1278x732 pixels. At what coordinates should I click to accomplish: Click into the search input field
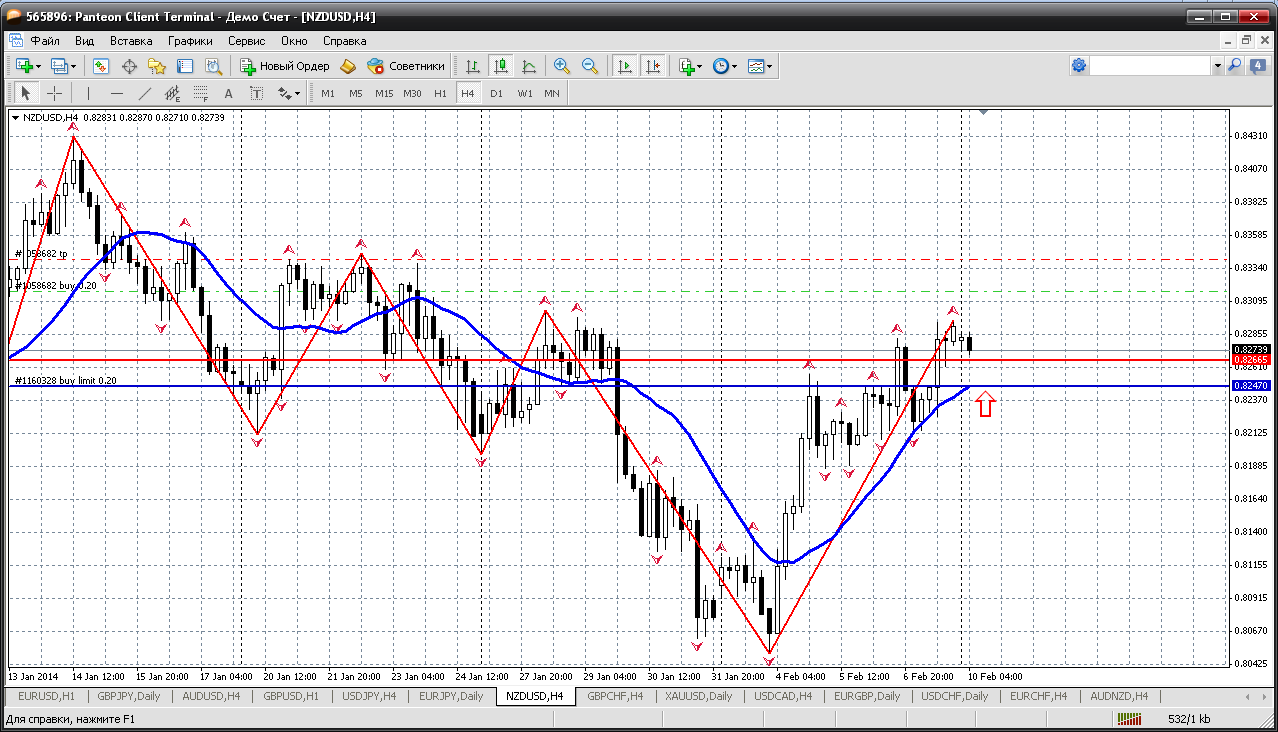coord(1150,66)
